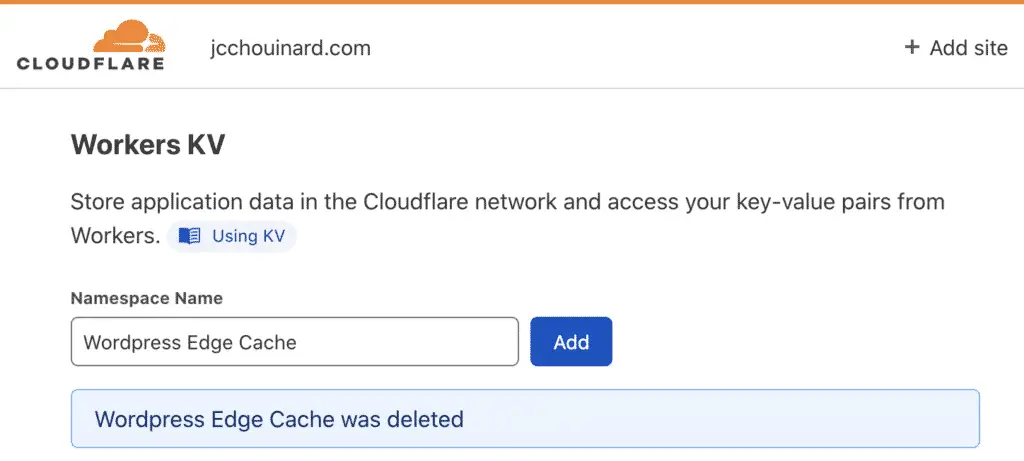The height and width of the screenshot is (461, 1024).
Task: Select the Add site header option
Action: (956, 48)
